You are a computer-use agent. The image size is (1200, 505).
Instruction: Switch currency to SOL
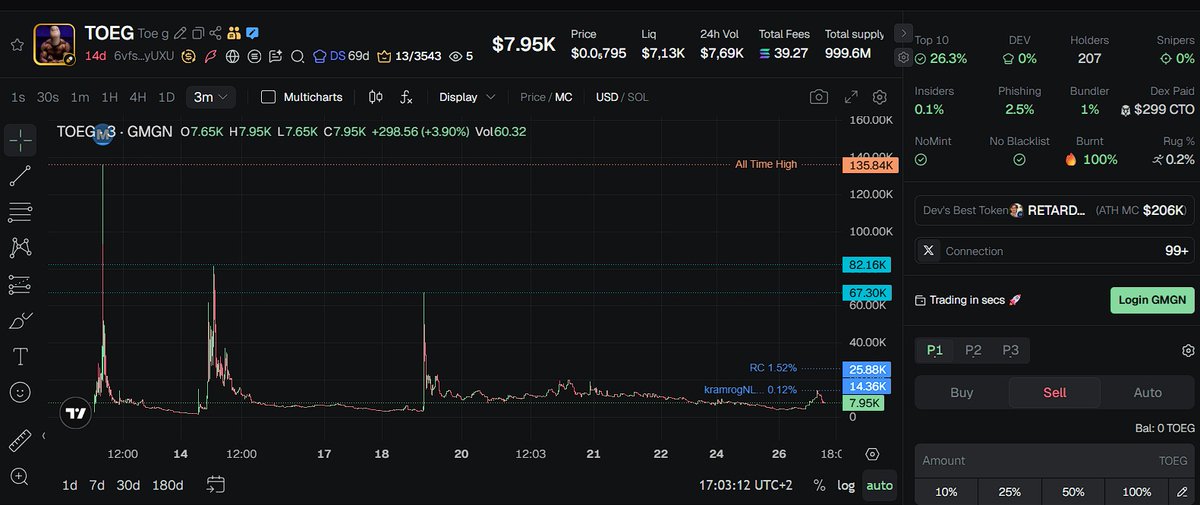tap(637, 97)
